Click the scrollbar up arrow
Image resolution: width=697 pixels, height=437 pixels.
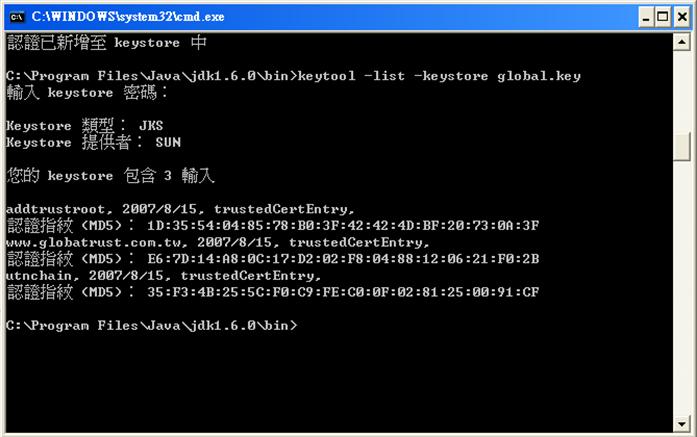click(x=681, y=42)
